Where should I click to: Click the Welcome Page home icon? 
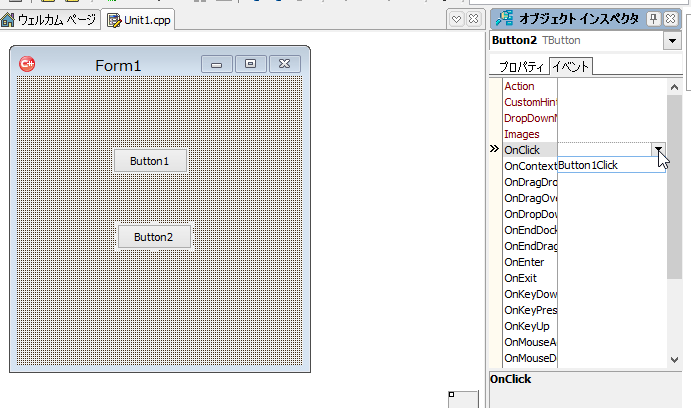[8, 19]
